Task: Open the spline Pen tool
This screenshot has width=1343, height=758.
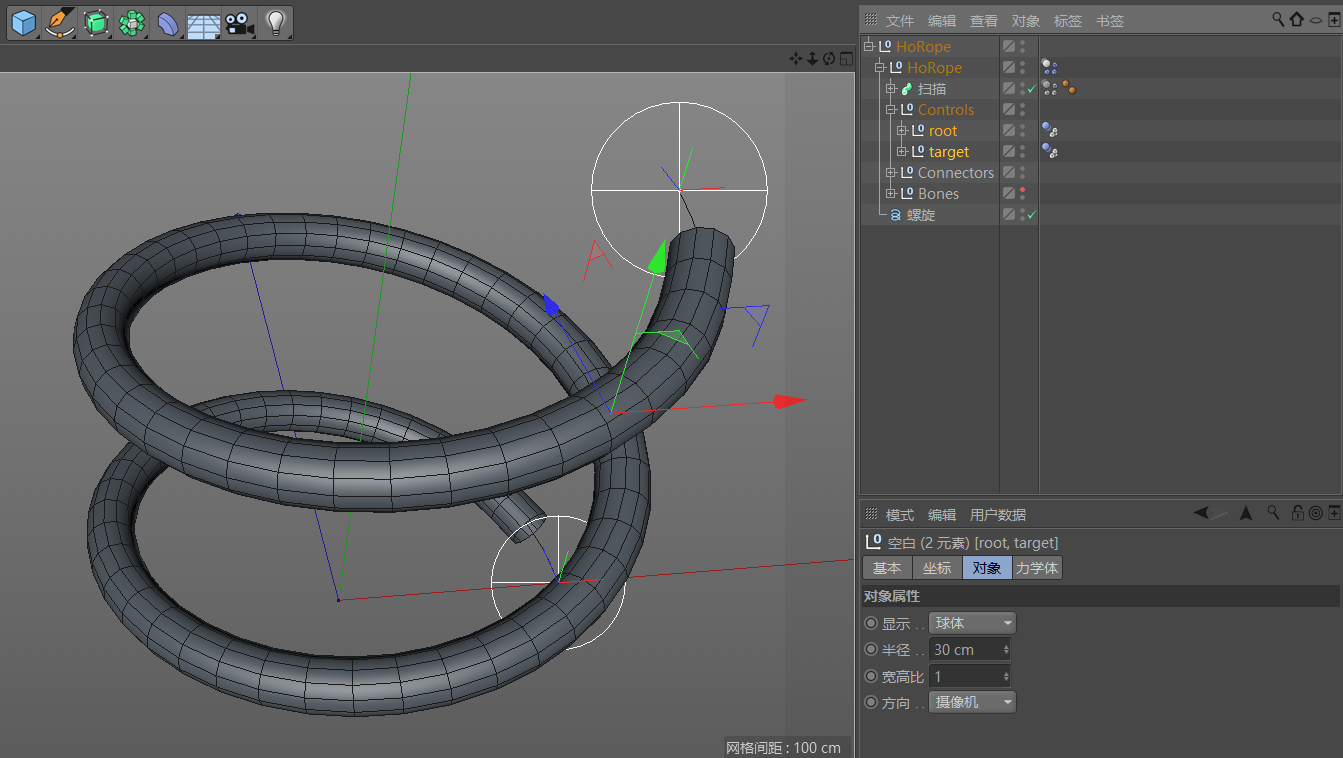Action: (60, 23)
